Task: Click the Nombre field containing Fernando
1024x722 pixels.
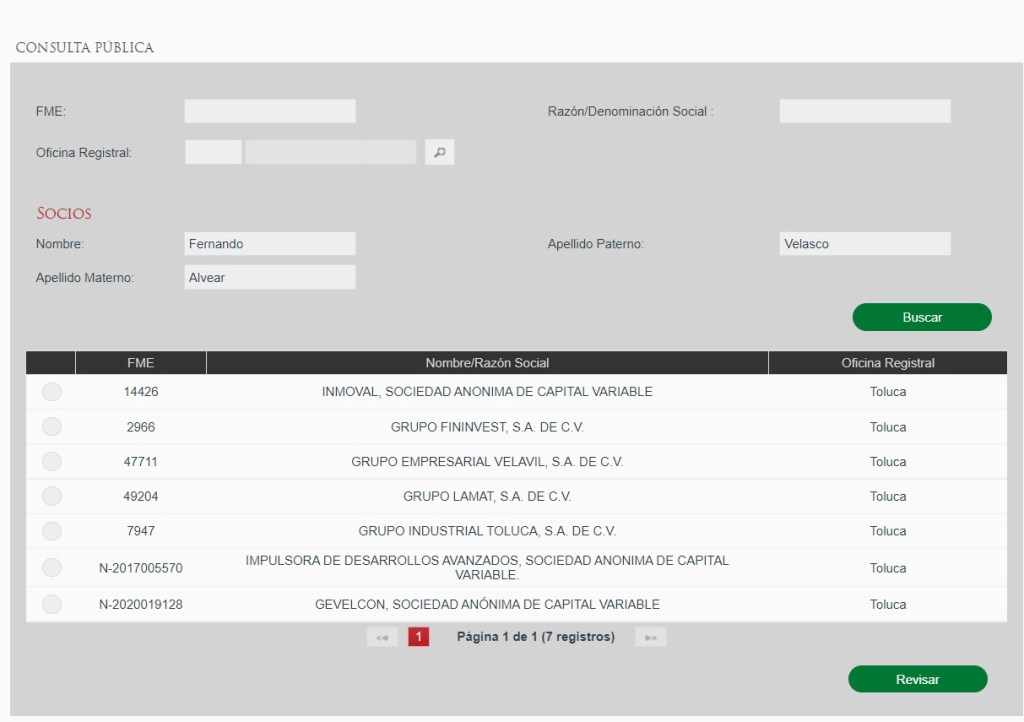Action: point(270,244)
